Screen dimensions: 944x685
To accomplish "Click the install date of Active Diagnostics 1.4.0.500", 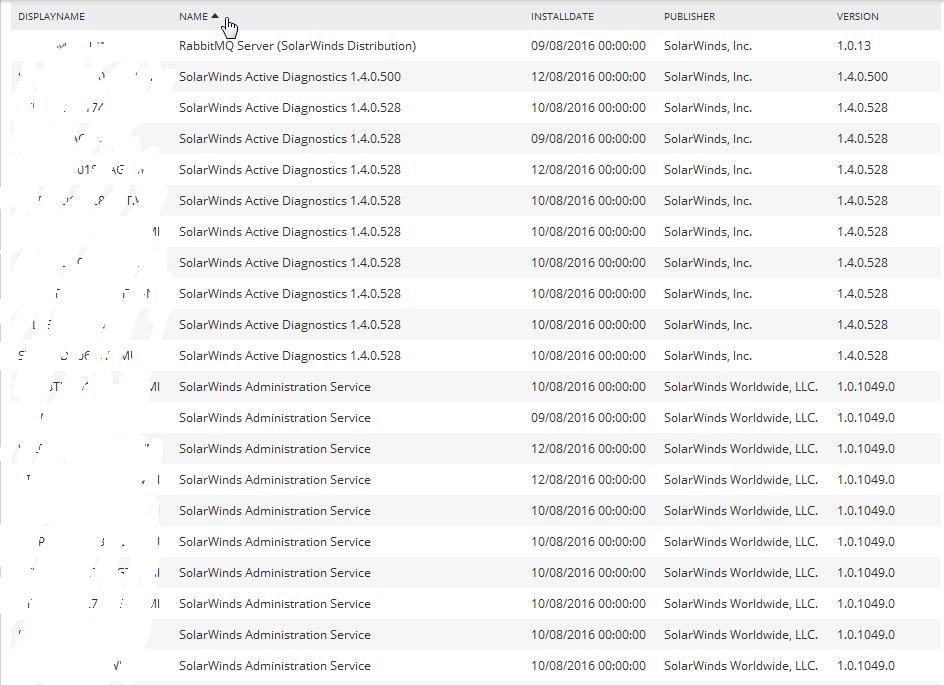I will (588, 77).
